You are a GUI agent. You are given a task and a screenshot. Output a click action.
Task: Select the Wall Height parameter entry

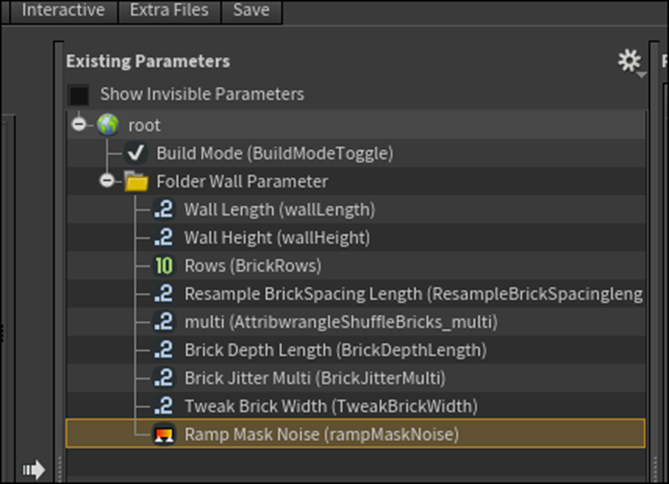[276, 238]
